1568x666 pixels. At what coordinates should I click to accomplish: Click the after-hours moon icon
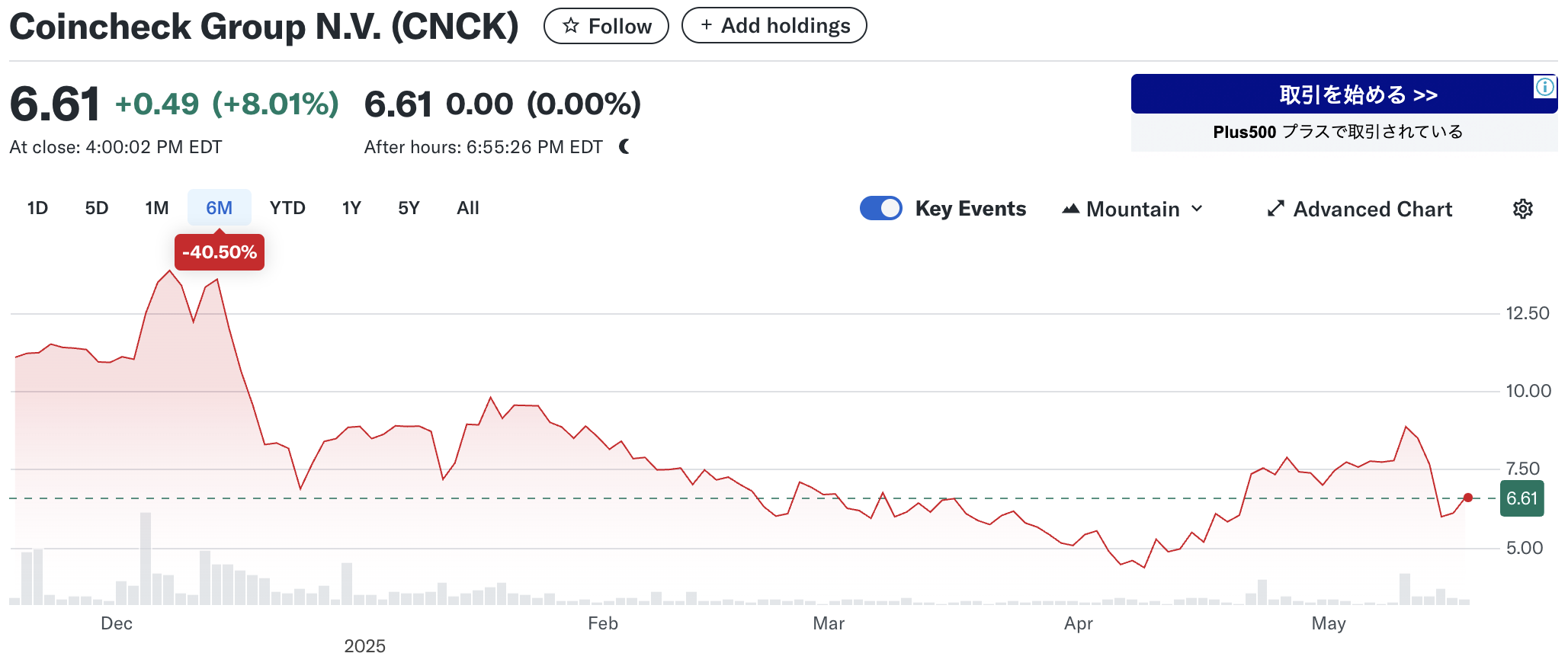[x=624, y=146]
